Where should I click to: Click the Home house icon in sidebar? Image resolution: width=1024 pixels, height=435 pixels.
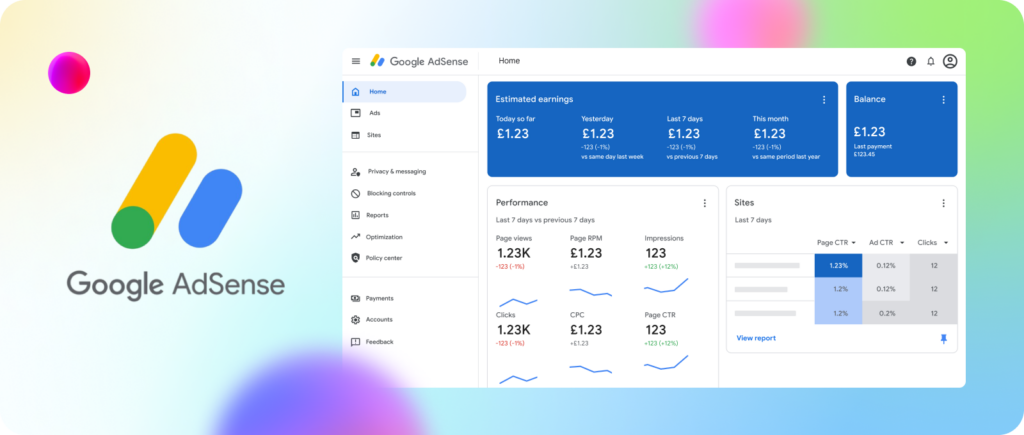(355, 92)
